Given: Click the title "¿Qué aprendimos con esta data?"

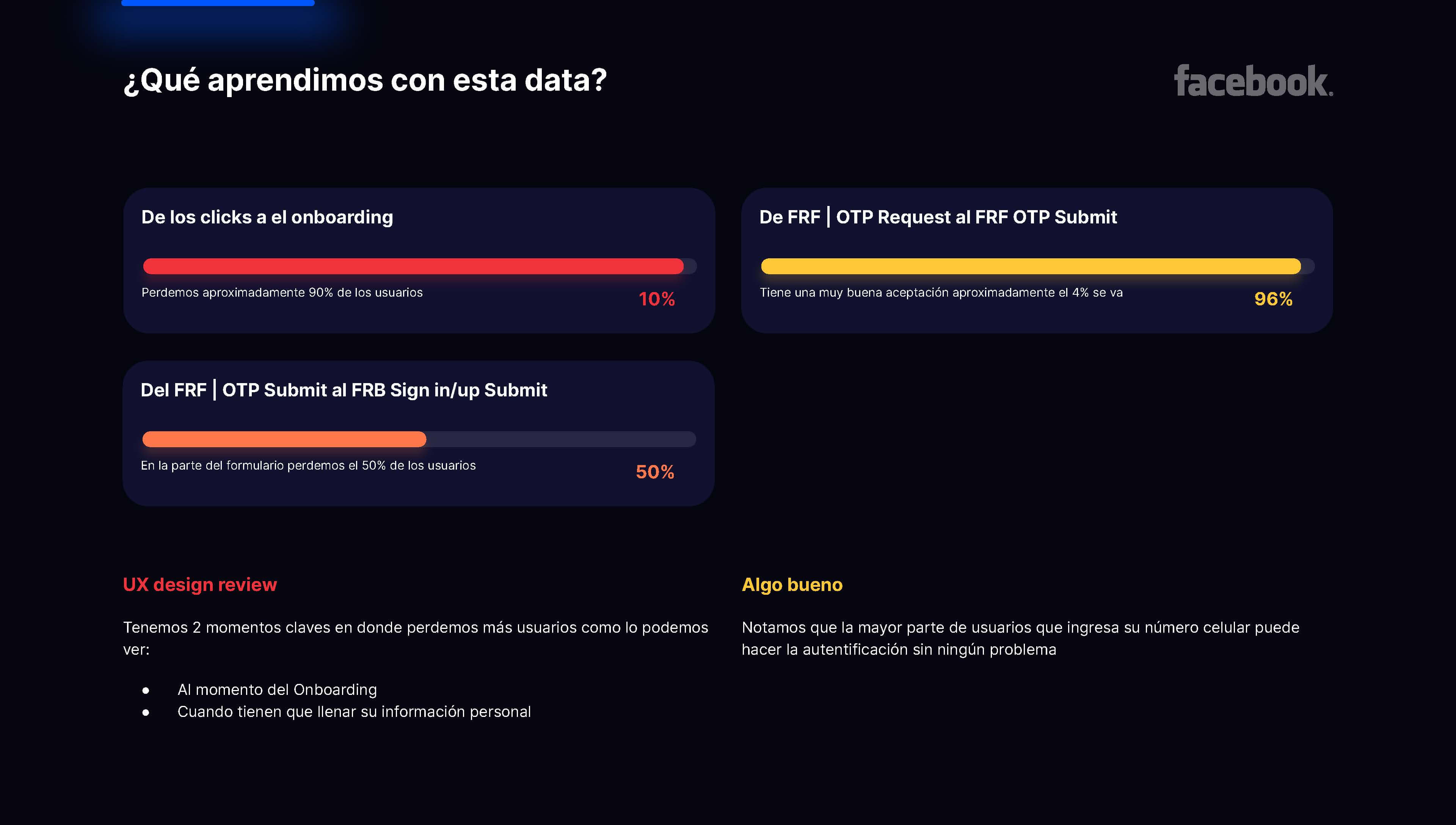Looking at the screenshot, I should pos(365,80).
